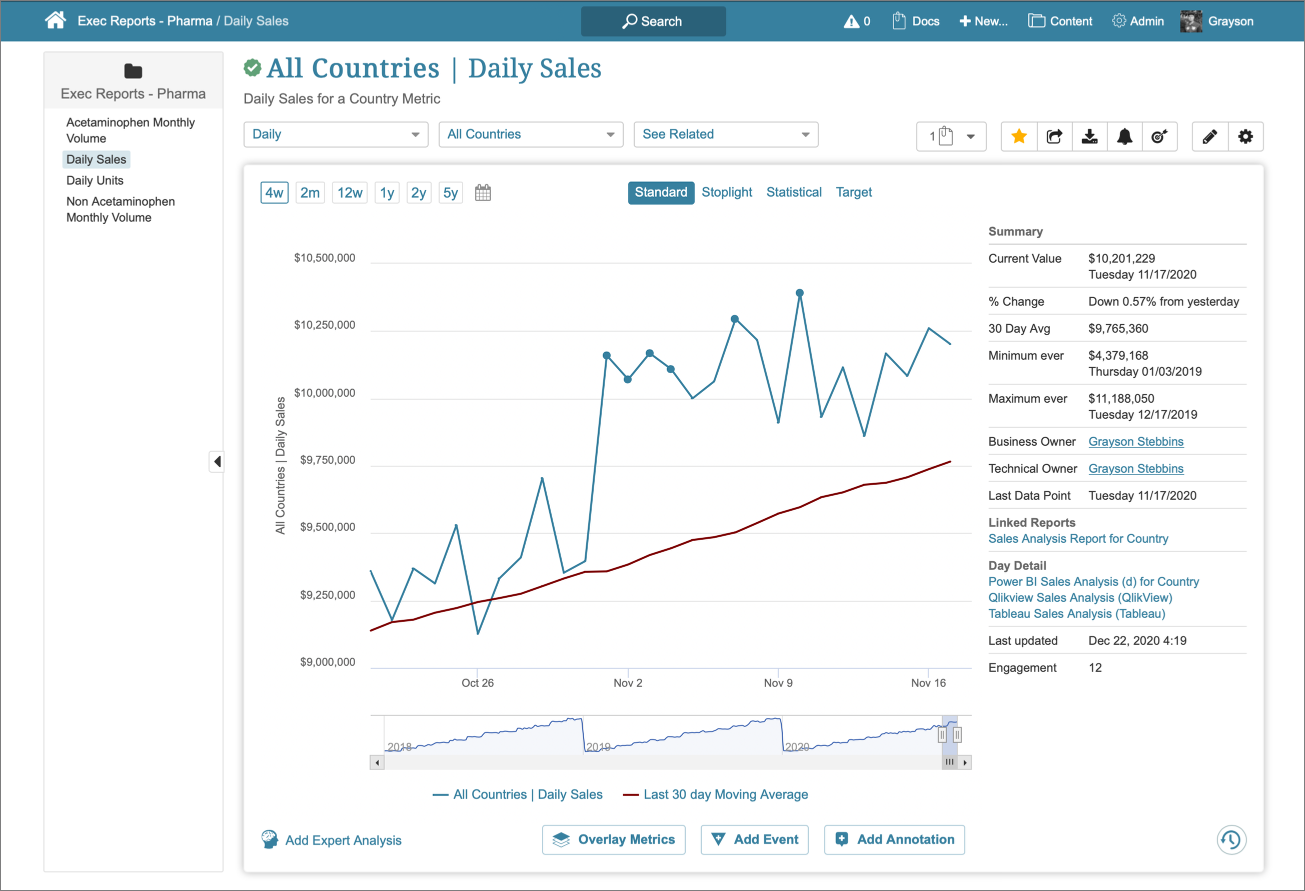Screen dimensions: 1305x891
Task: Open alerts via the bell icon
Action: (1124, 137)
